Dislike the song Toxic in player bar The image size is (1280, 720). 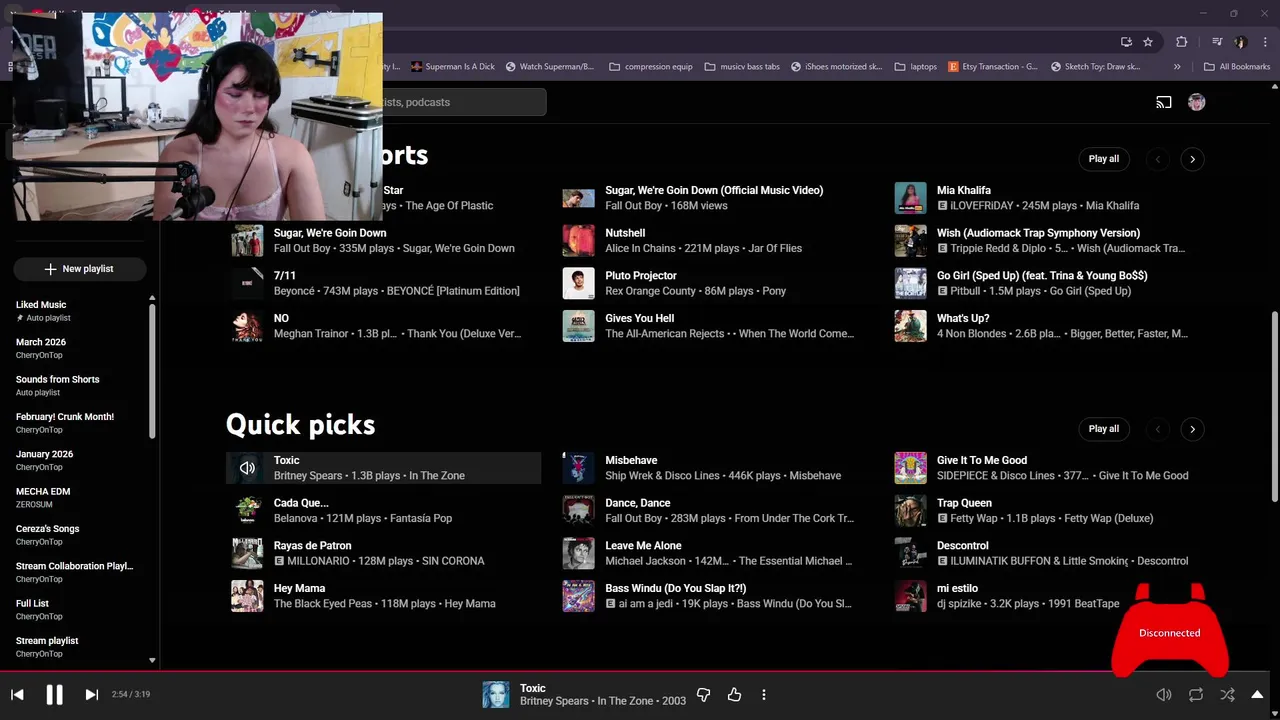pyautogui.click(x=703, y=694)
